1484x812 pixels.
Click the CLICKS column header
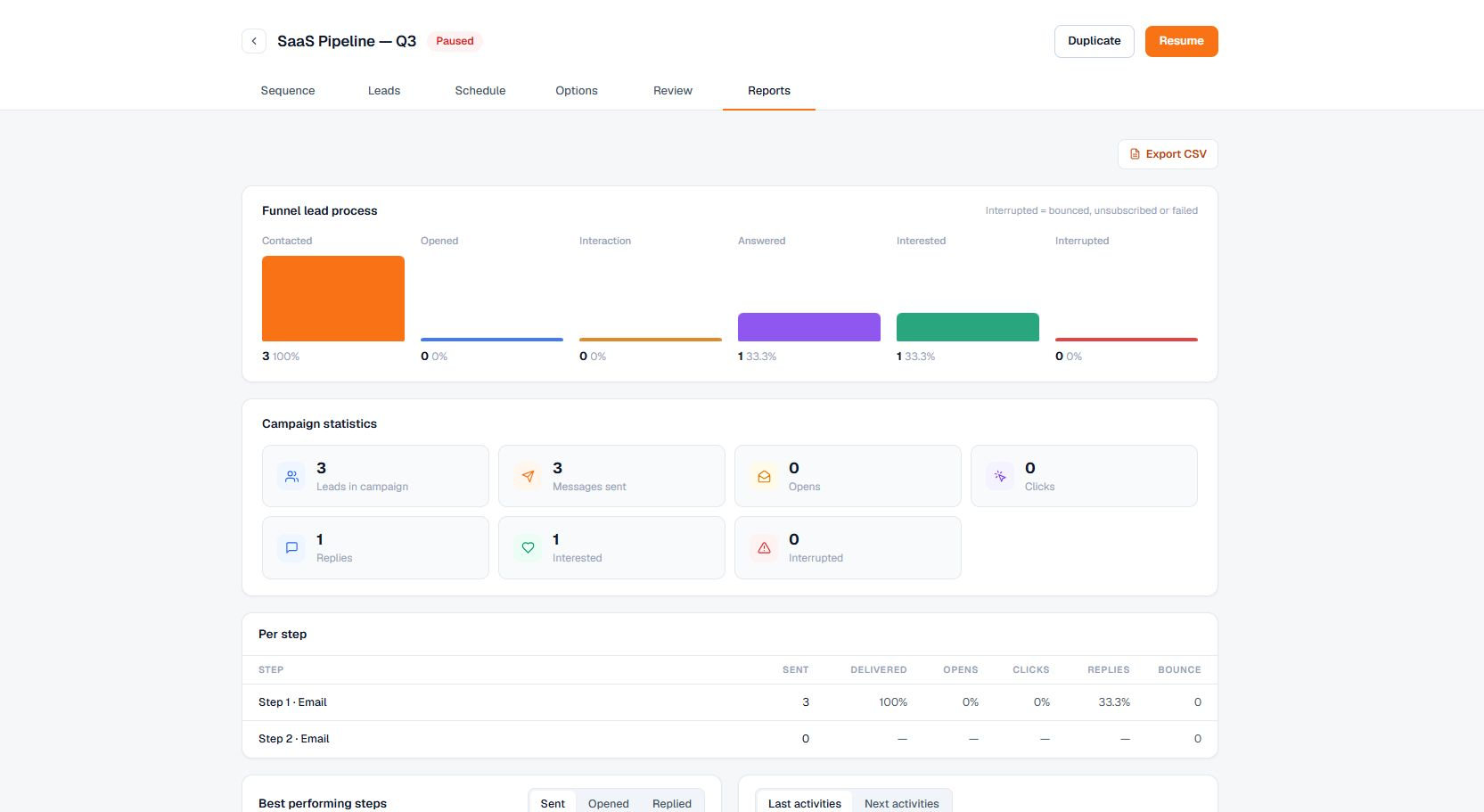point(1031,669)
